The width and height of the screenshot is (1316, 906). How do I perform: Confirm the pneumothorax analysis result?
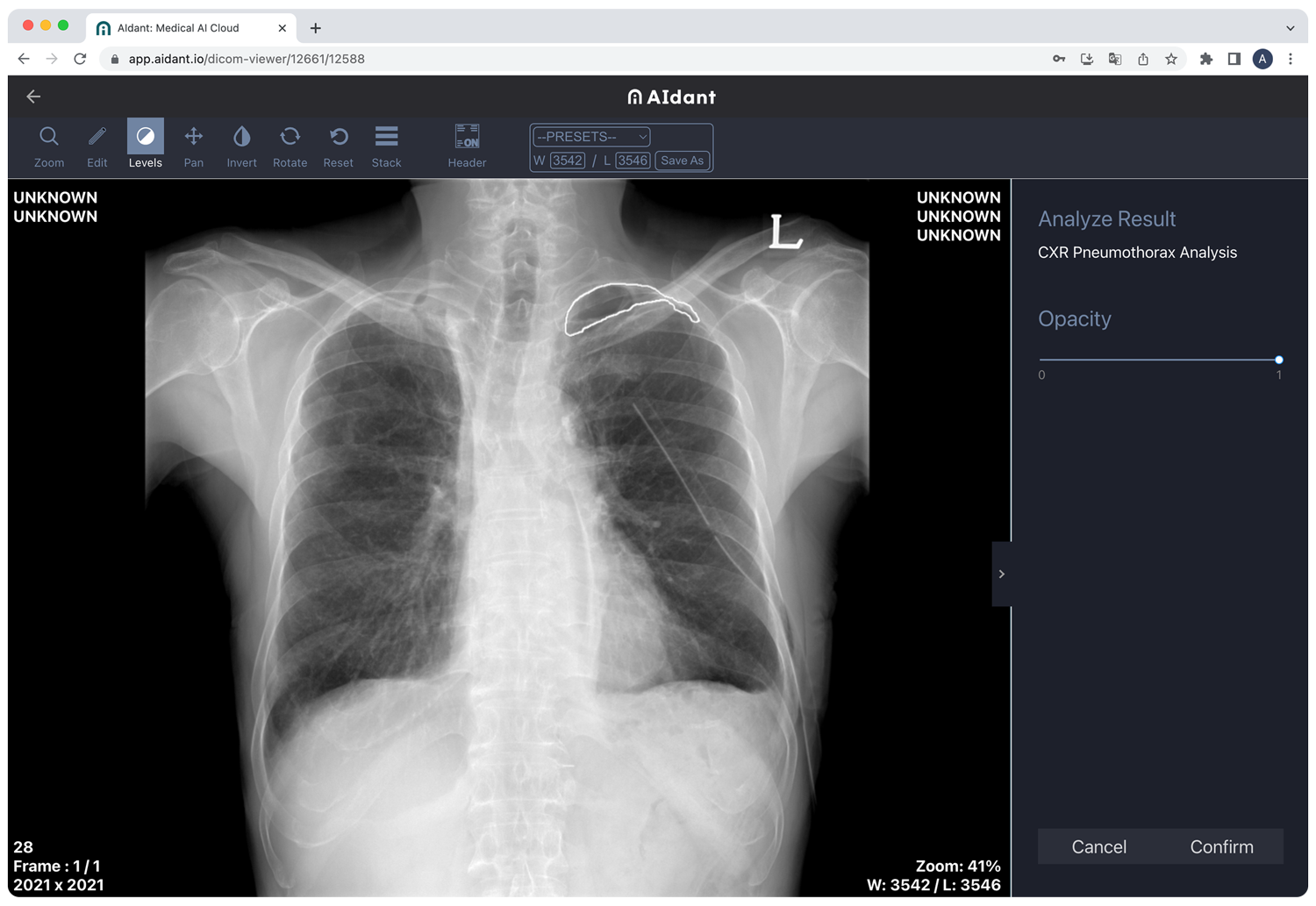pos(1221,846)
